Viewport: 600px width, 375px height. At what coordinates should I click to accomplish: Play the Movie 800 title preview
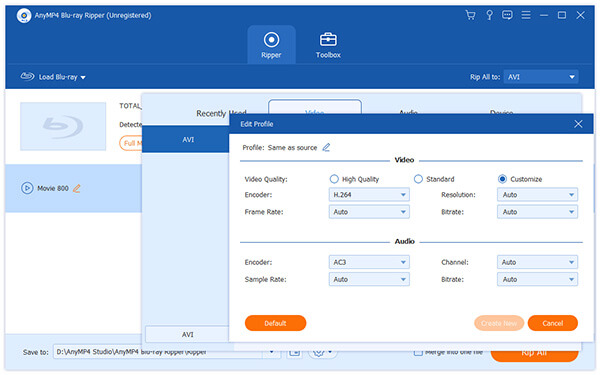click(27, 188)
